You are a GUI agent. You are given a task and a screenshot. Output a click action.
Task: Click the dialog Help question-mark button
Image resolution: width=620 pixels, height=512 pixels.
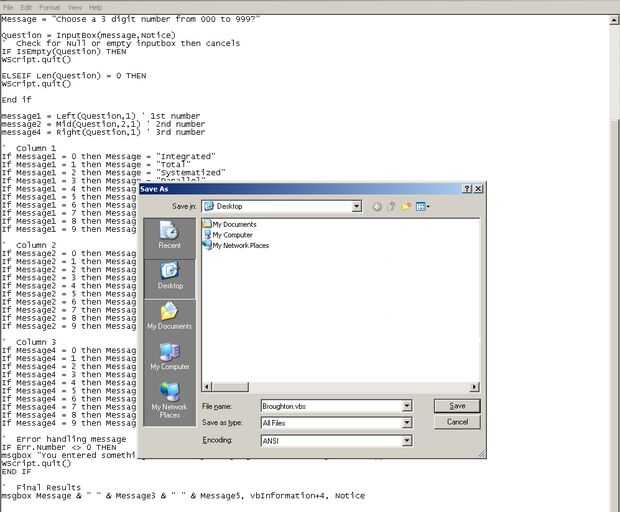click(467, 189)
